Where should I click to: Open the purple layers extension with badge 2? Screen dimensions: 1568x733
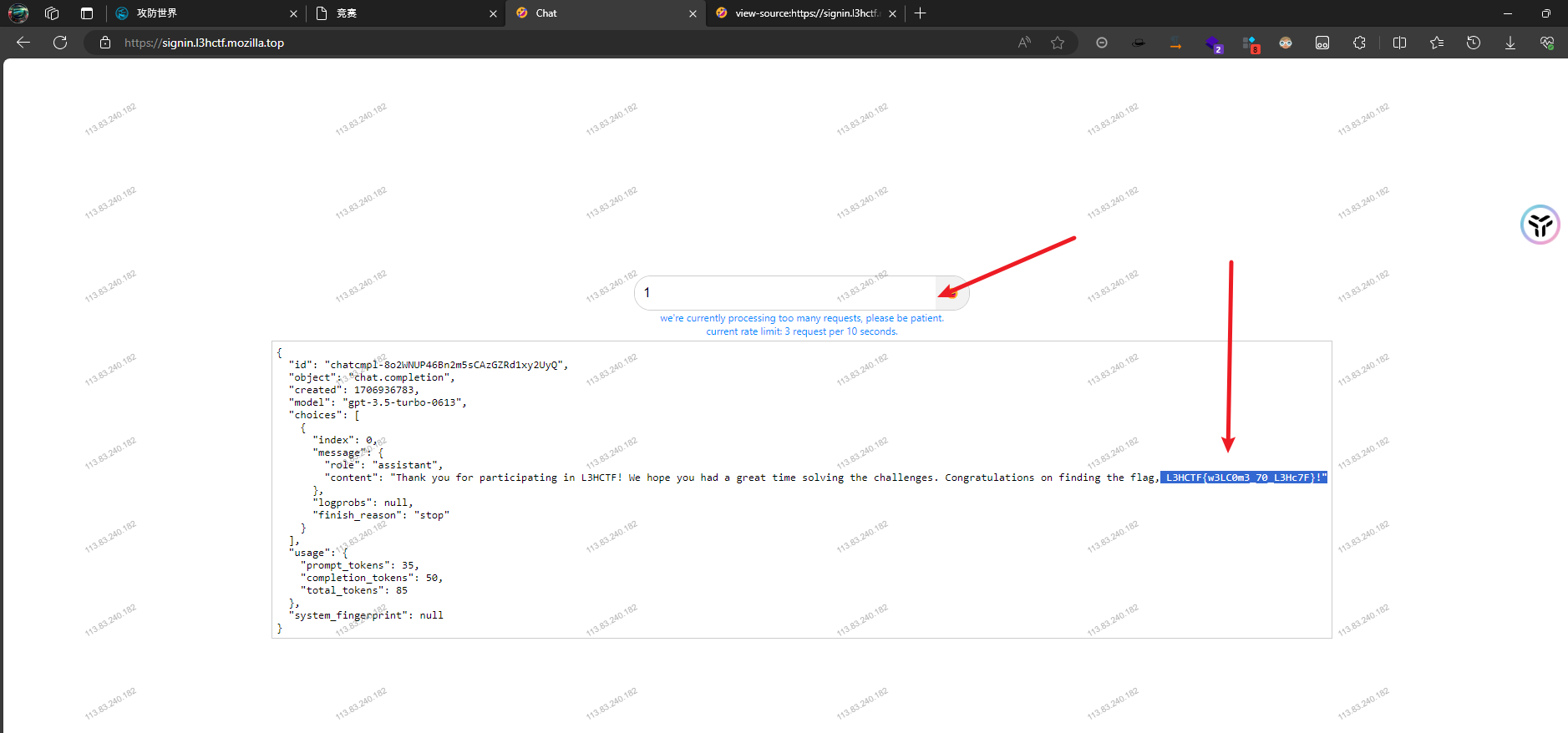coord(1213,43)
